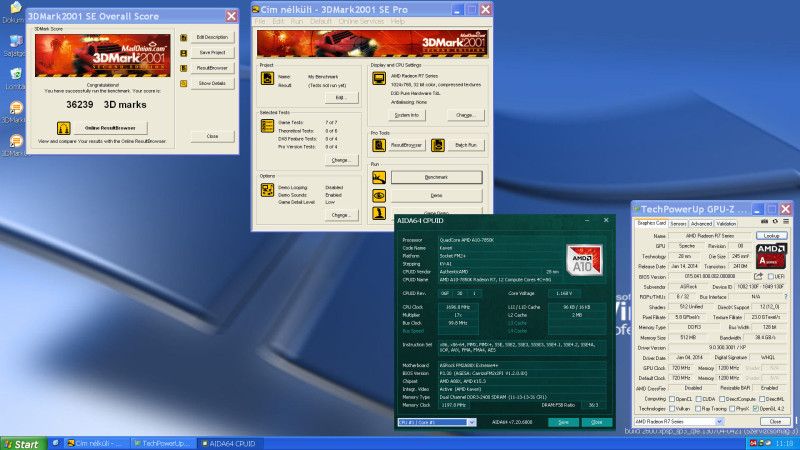
Task: Click the Edit Description icon in Overall Score window
Action: tap(184, 38)
